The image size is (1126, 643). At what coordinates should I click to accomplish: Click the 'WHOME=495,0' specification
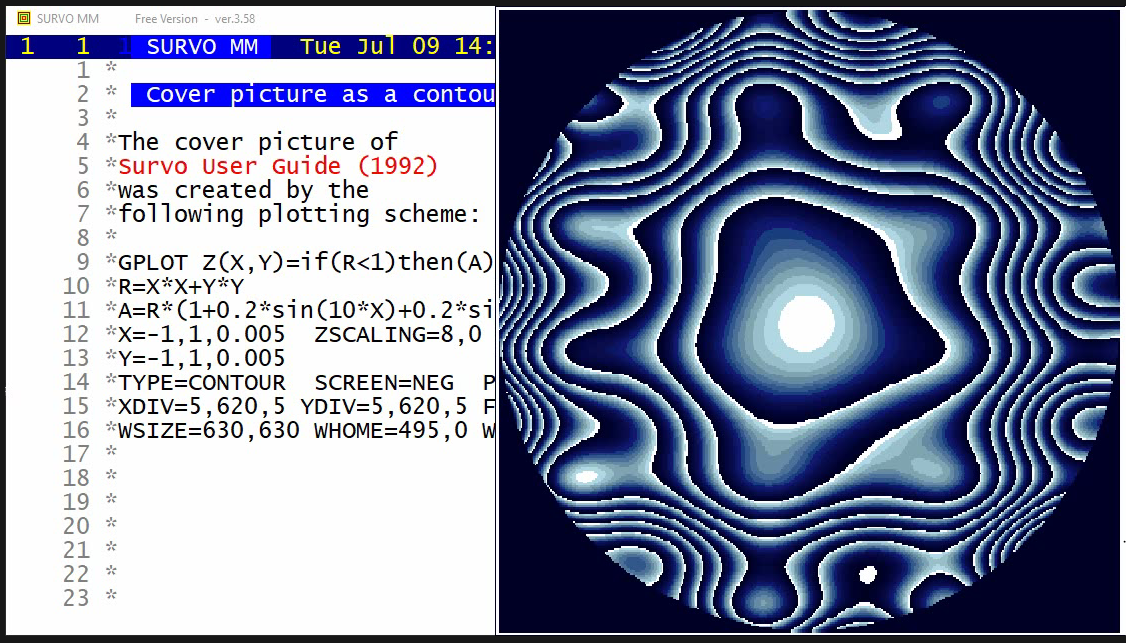tap(391, 430)
